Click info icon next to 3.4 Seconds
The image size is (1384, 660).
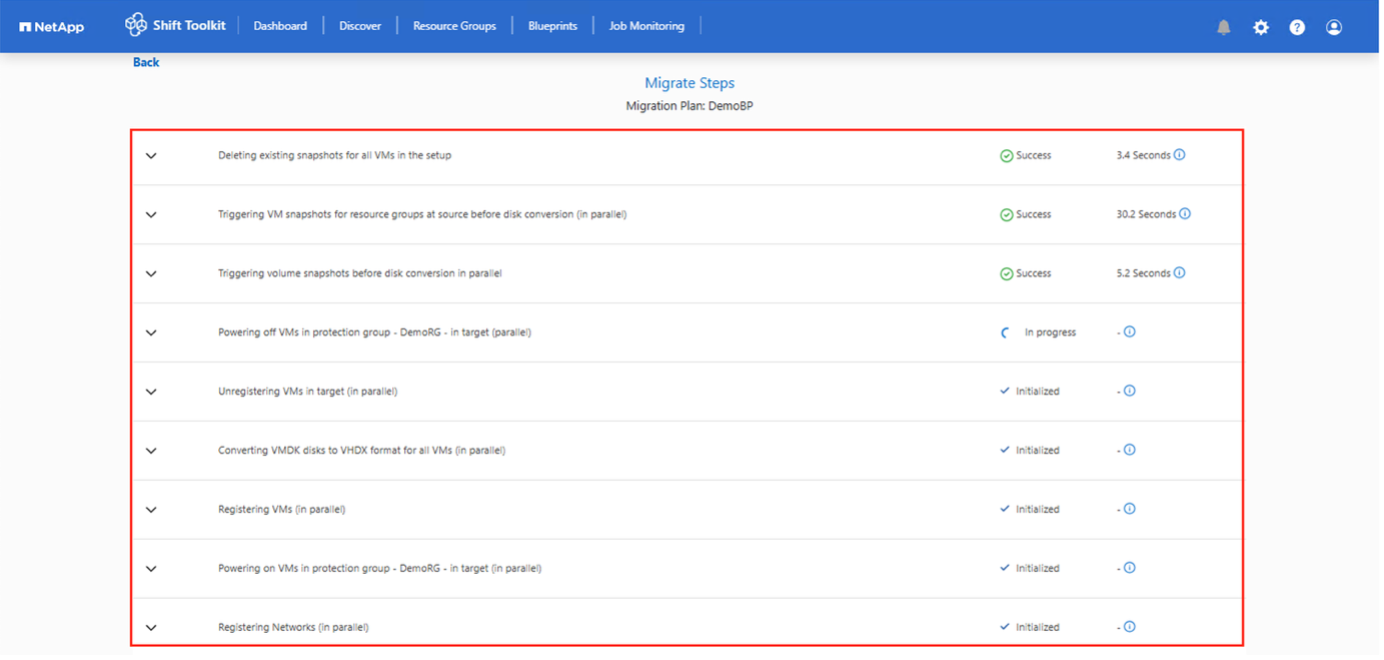tap(1179, 155)
